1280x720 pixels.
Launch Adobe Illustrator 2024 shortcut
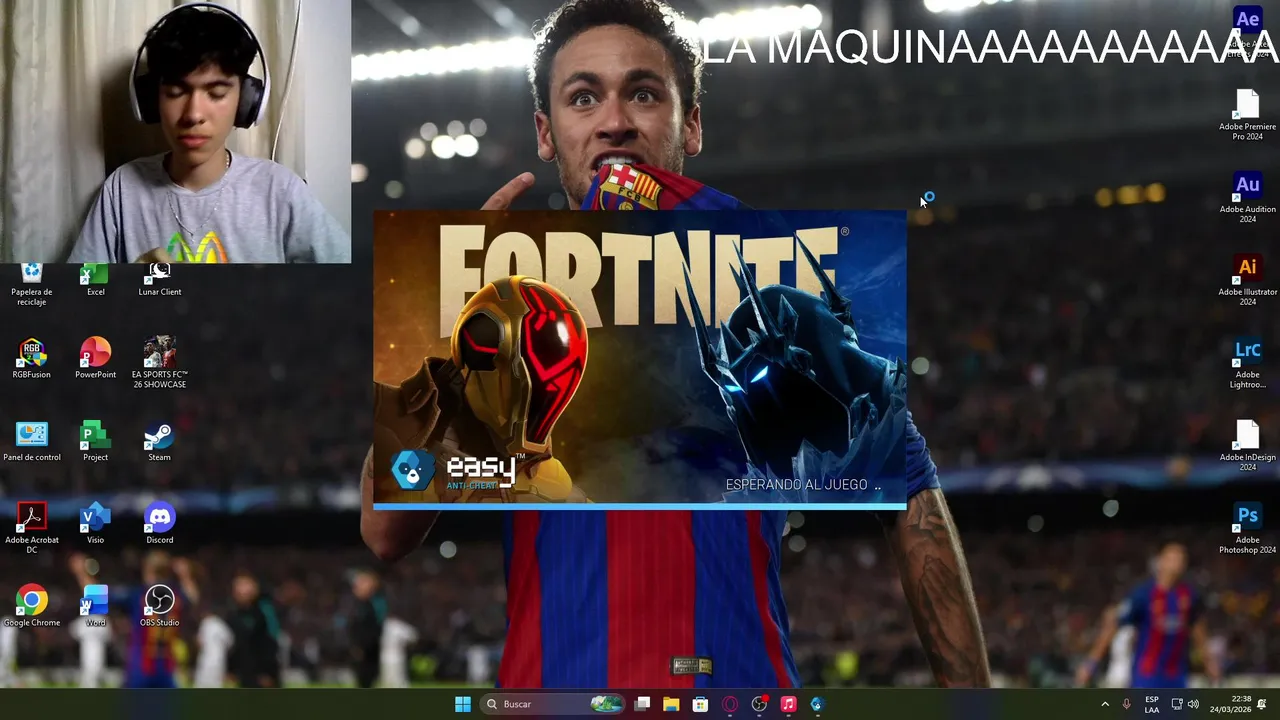pos(1247,281)
